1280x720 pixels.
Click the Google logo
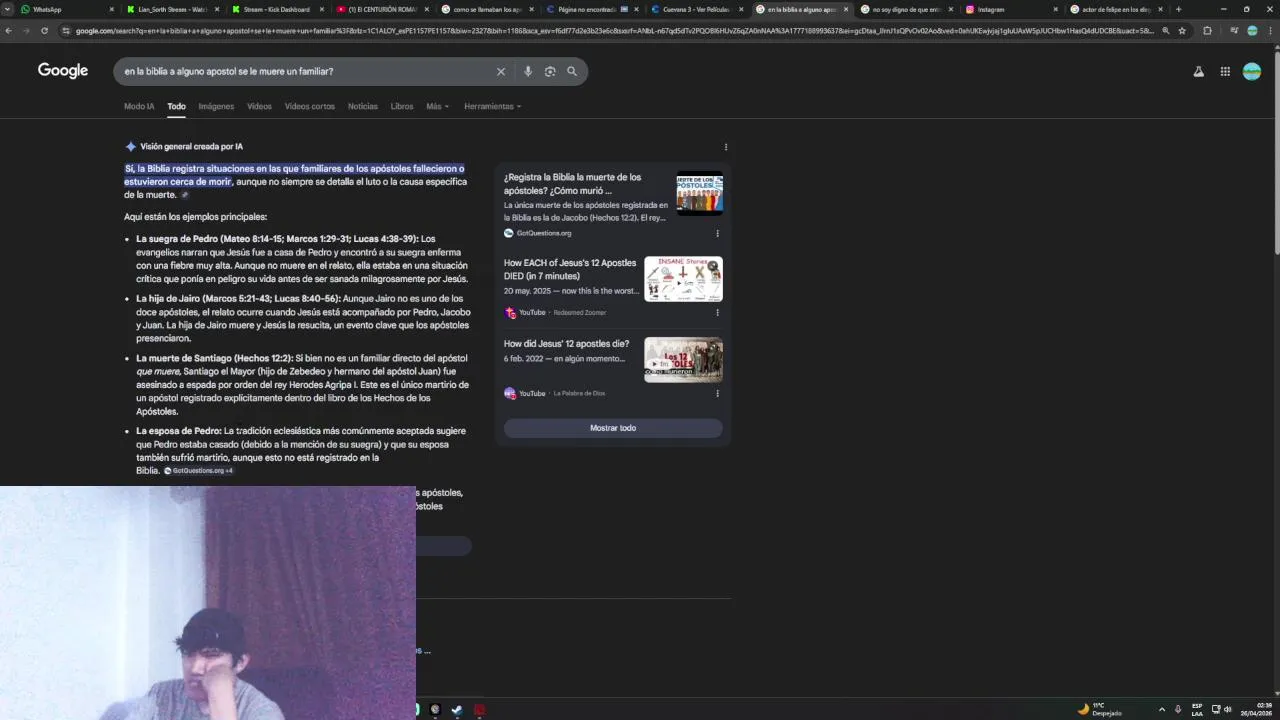63,71
